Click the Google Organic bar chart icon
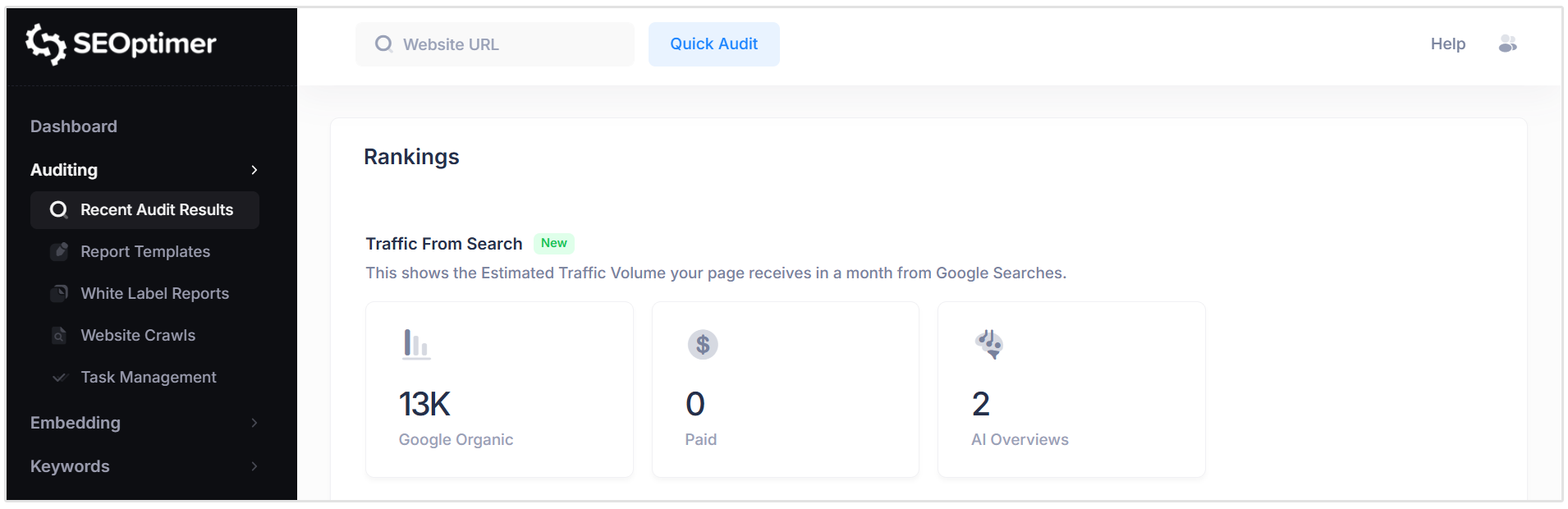1568x509 pixels. (416, 344)
